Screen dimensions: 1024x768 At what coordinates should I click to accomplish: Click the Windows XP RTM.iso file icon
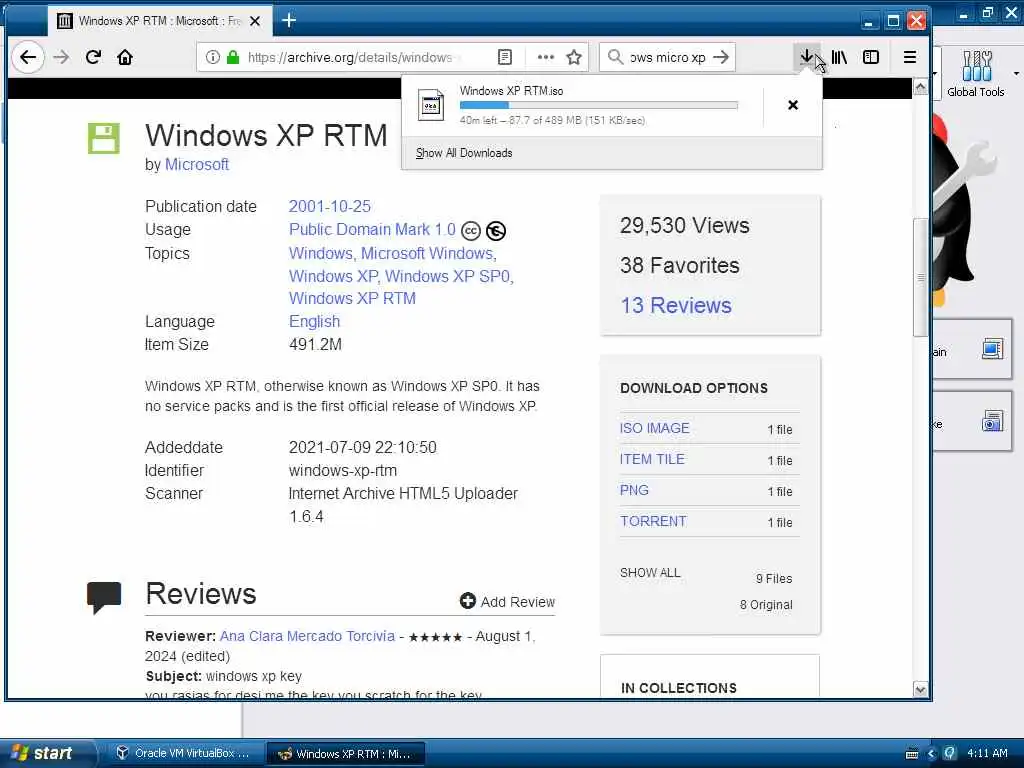[431, 105]
